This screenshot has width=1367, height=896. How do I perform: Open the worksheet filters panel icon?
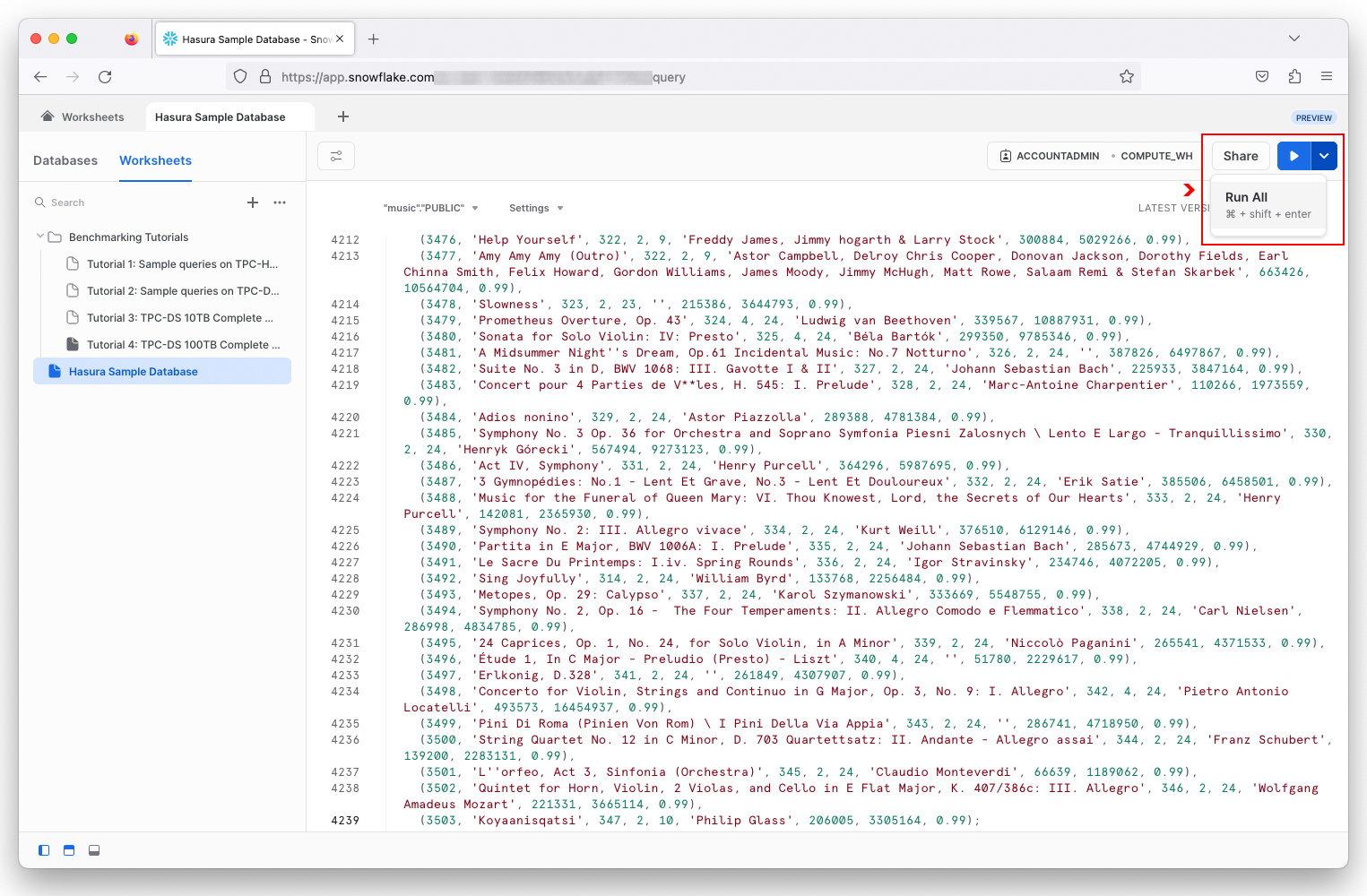coord(335,155)
